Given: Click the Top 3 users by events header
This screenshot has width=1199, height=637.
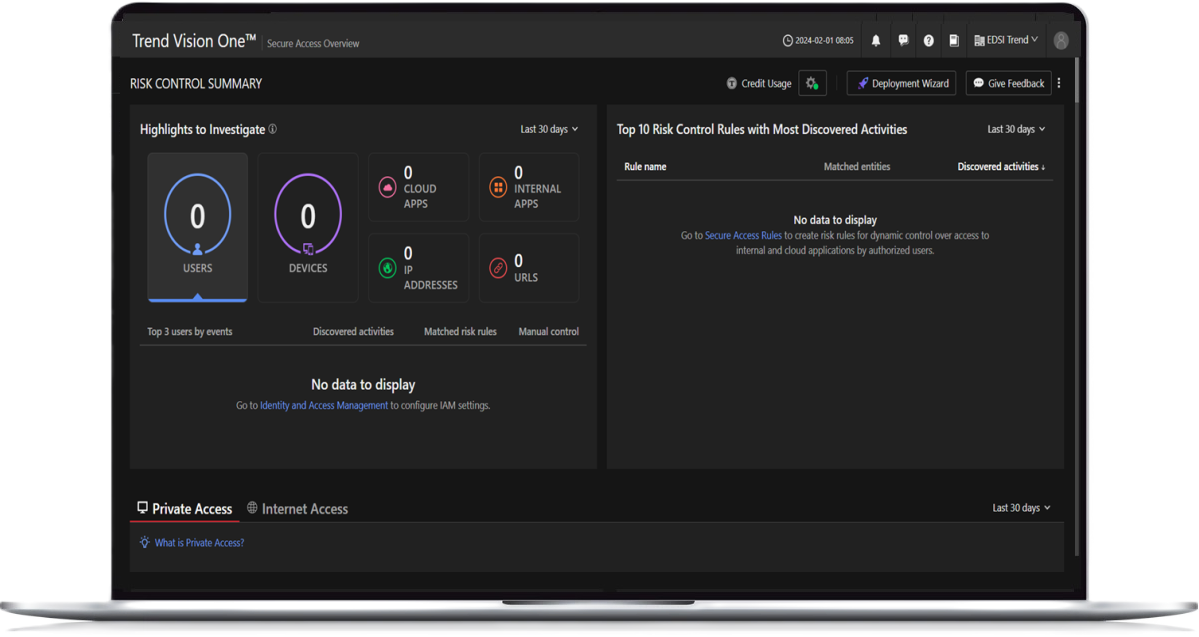Looking at the screenshot, I should point(190,332).
